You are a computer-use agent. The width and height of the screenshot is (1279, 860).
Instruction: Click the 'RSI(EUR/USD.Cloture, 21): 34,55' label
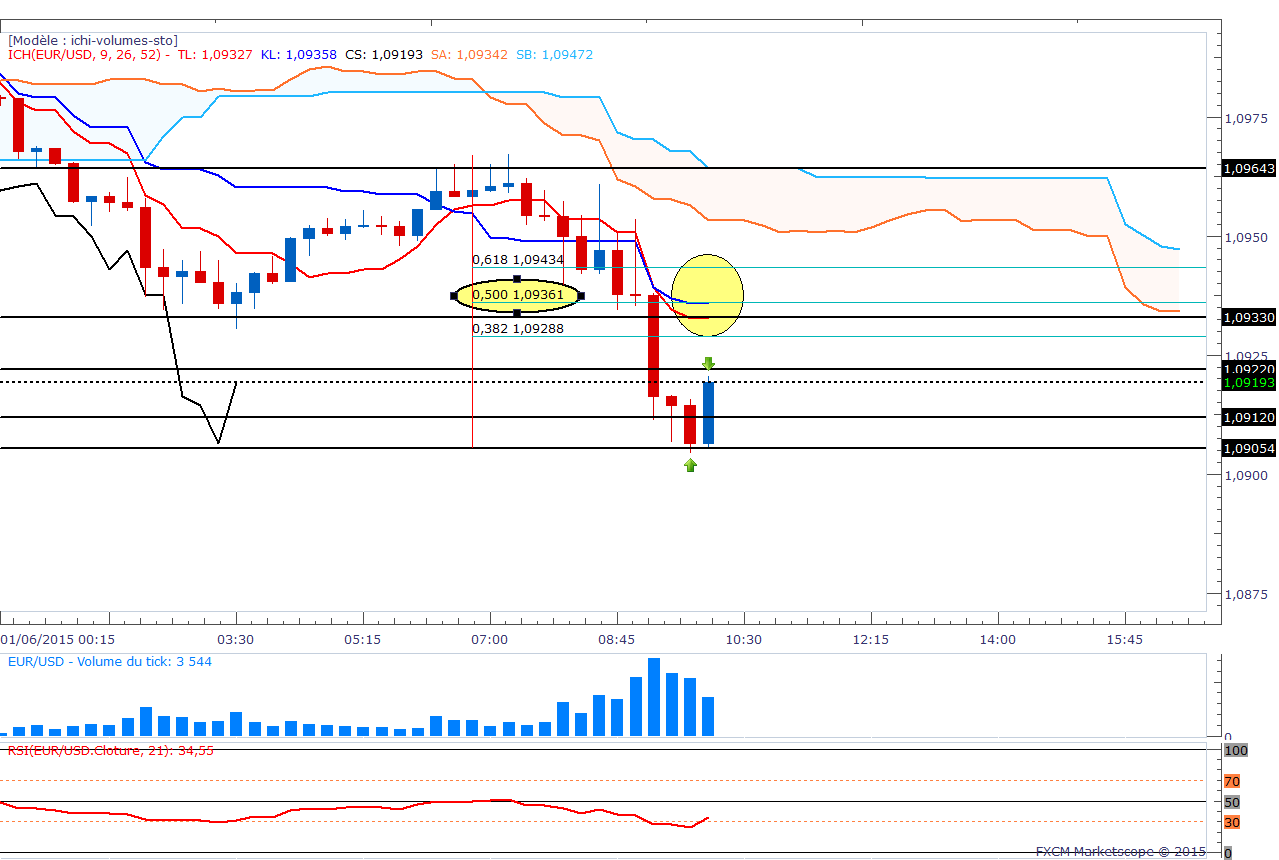pos(111,749)
